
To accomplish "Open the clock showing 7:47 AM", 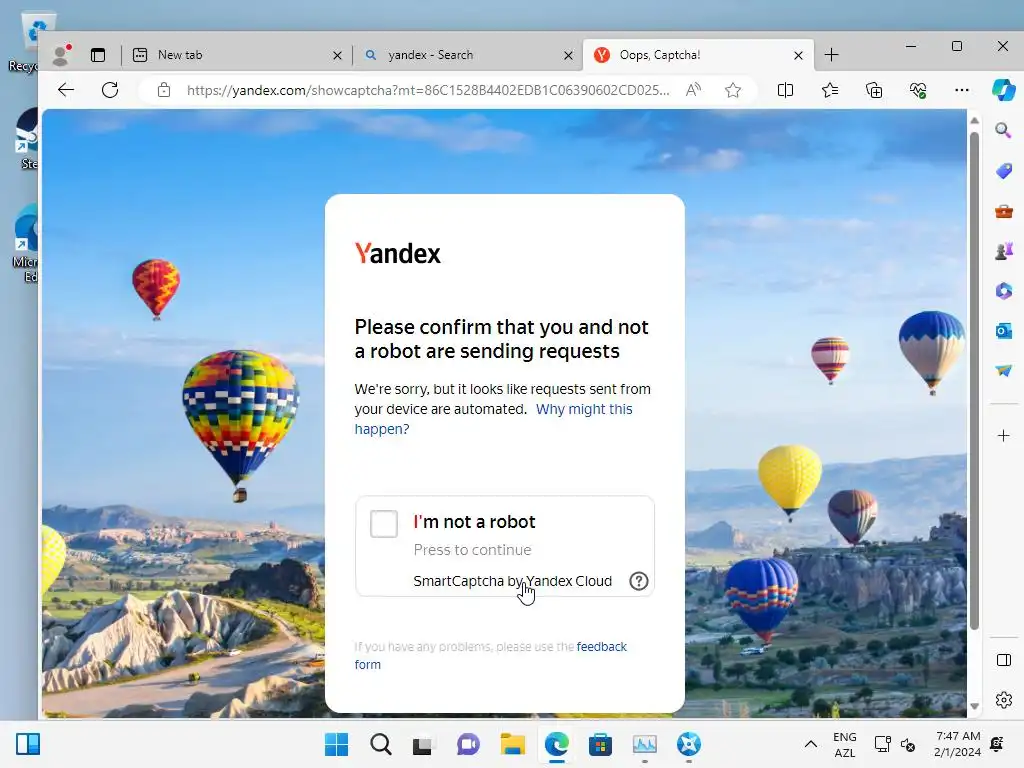I will point(957,744).
